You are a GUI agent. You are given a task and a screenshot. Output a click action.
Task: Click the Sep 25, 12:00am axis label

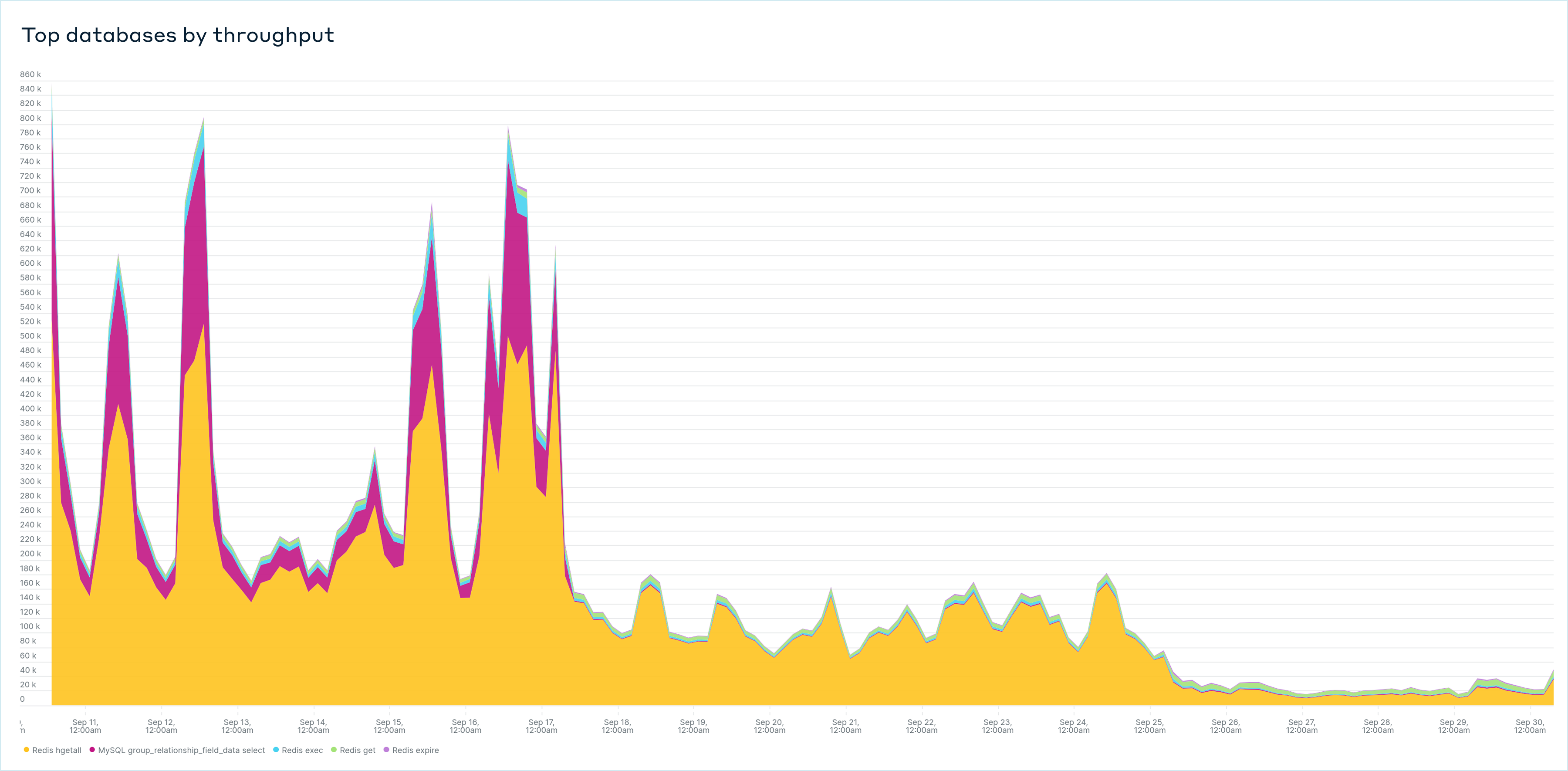pyautogui.click(x=1149, y=726)
